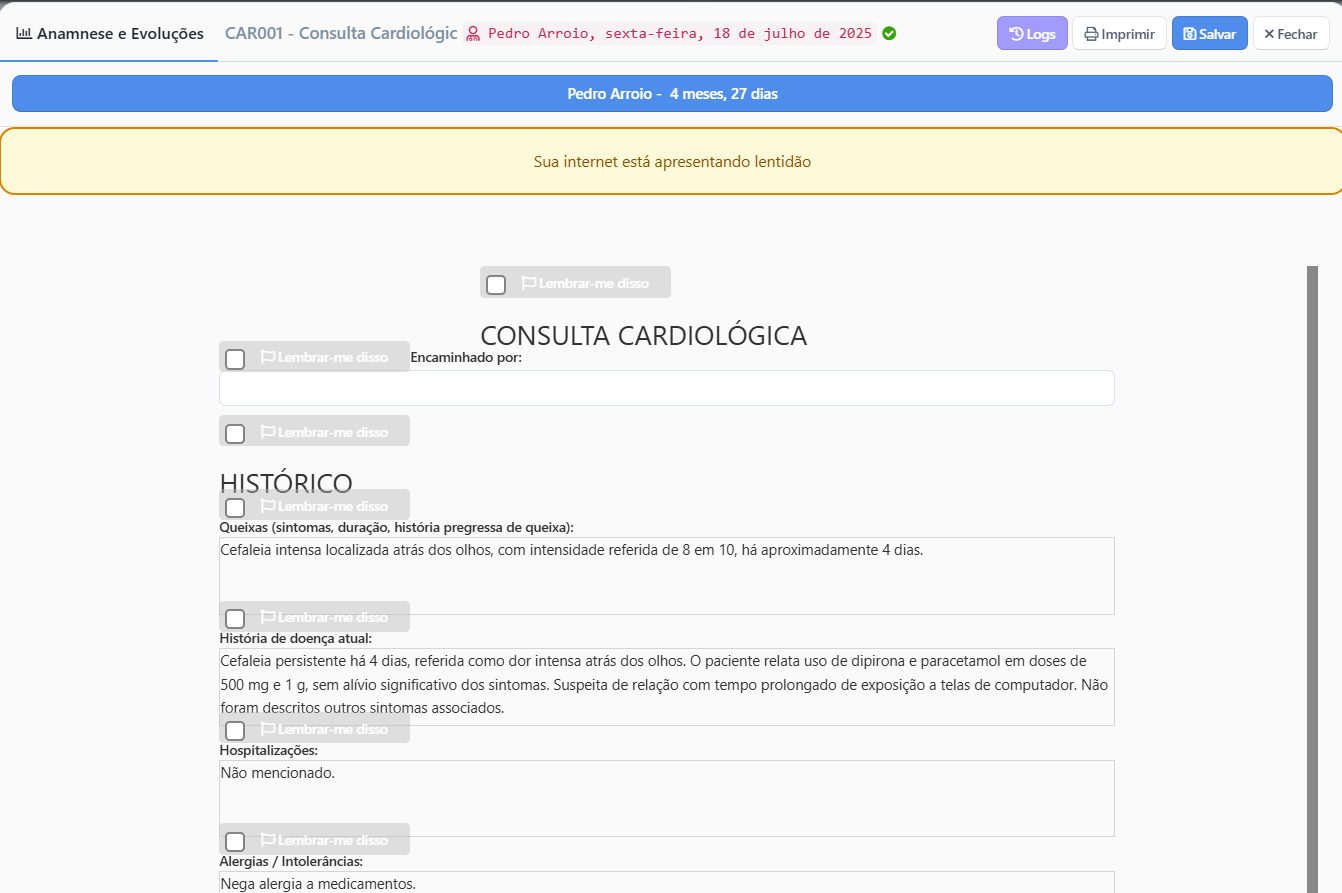This screenshot has width=1342, height=893.
Task: Check Lembrar-me disso beside Encaminhado por
Action: (x=235, y=359)
